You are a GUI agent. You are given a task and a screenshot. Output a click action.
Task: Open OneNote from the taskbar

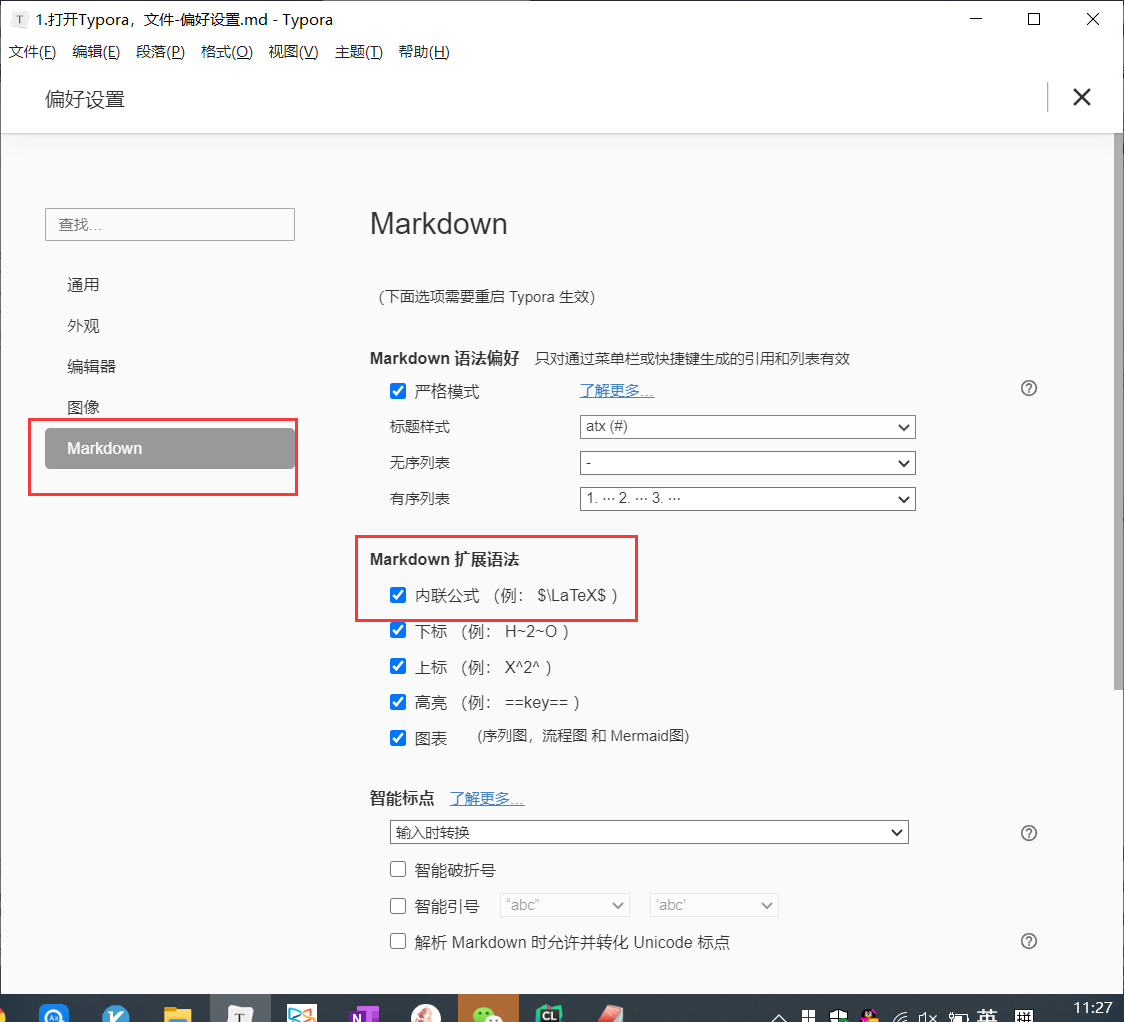(x=364, y=1011)
